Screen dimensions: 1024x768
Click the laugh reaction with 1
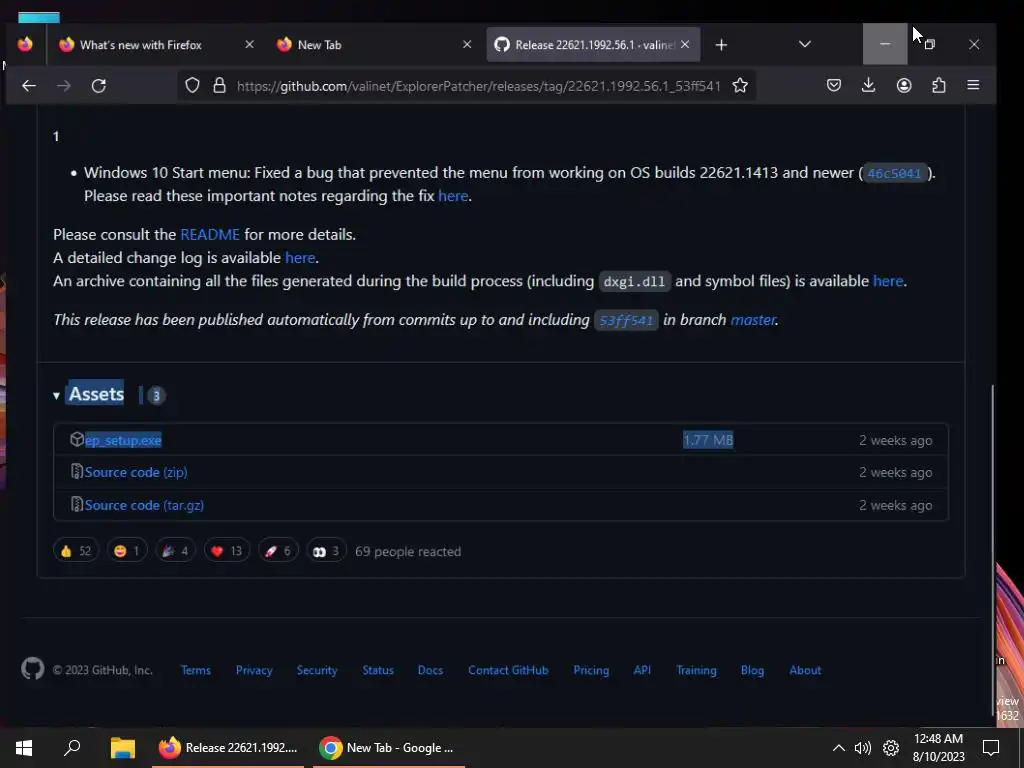(x=127, y=551)
